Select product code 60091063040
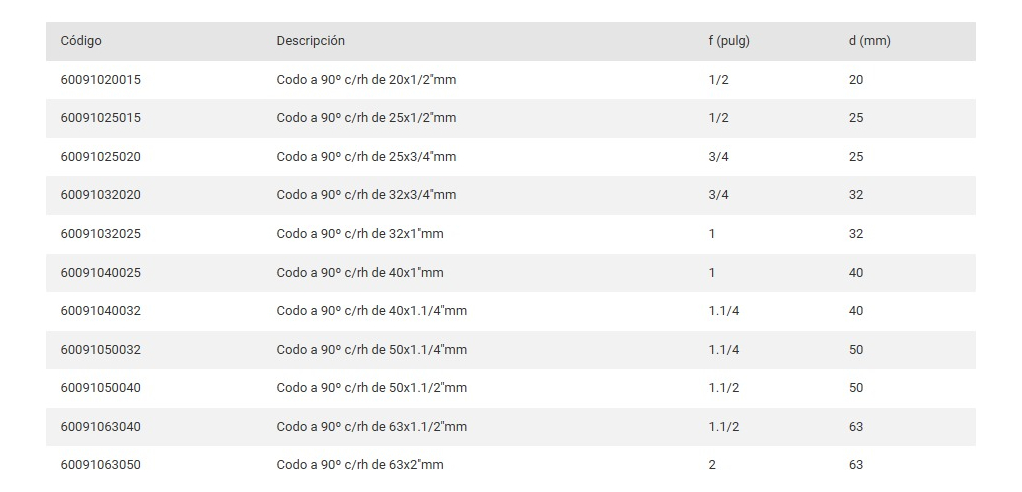The height and width of the screenshot is (492, 1022). (x=100, y=427)
